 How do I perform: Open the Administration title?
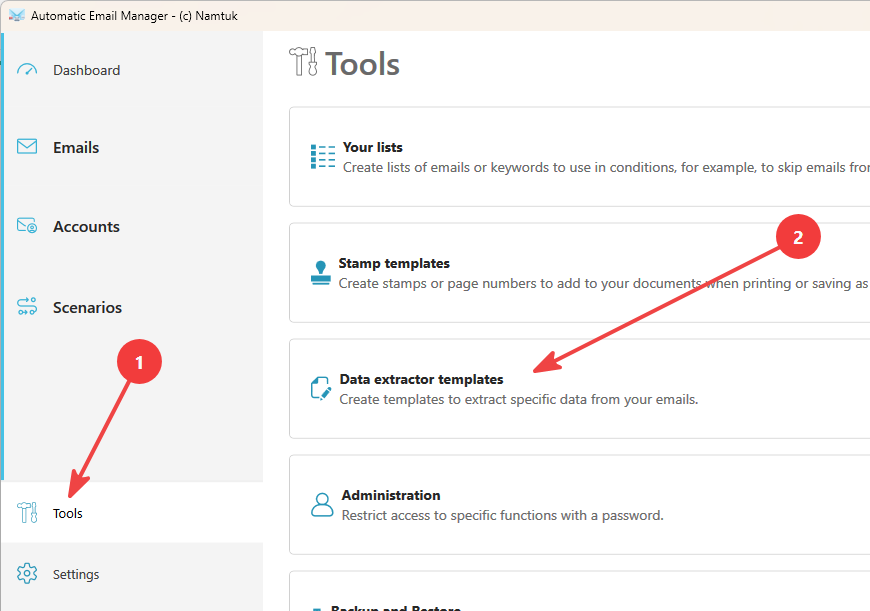point(391,495)
